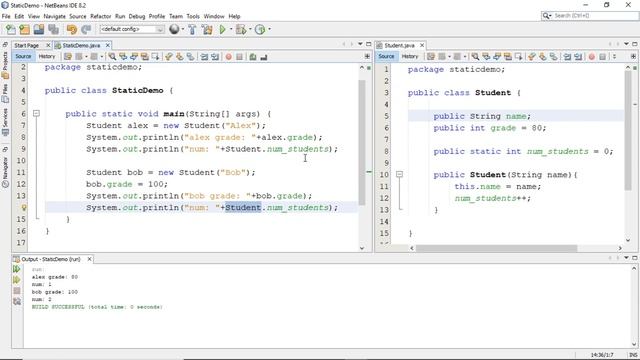Click the Open Project toolbar icon
Viewport: 640px width, 360px height.
pyautogui.click(x=39, y=29)
